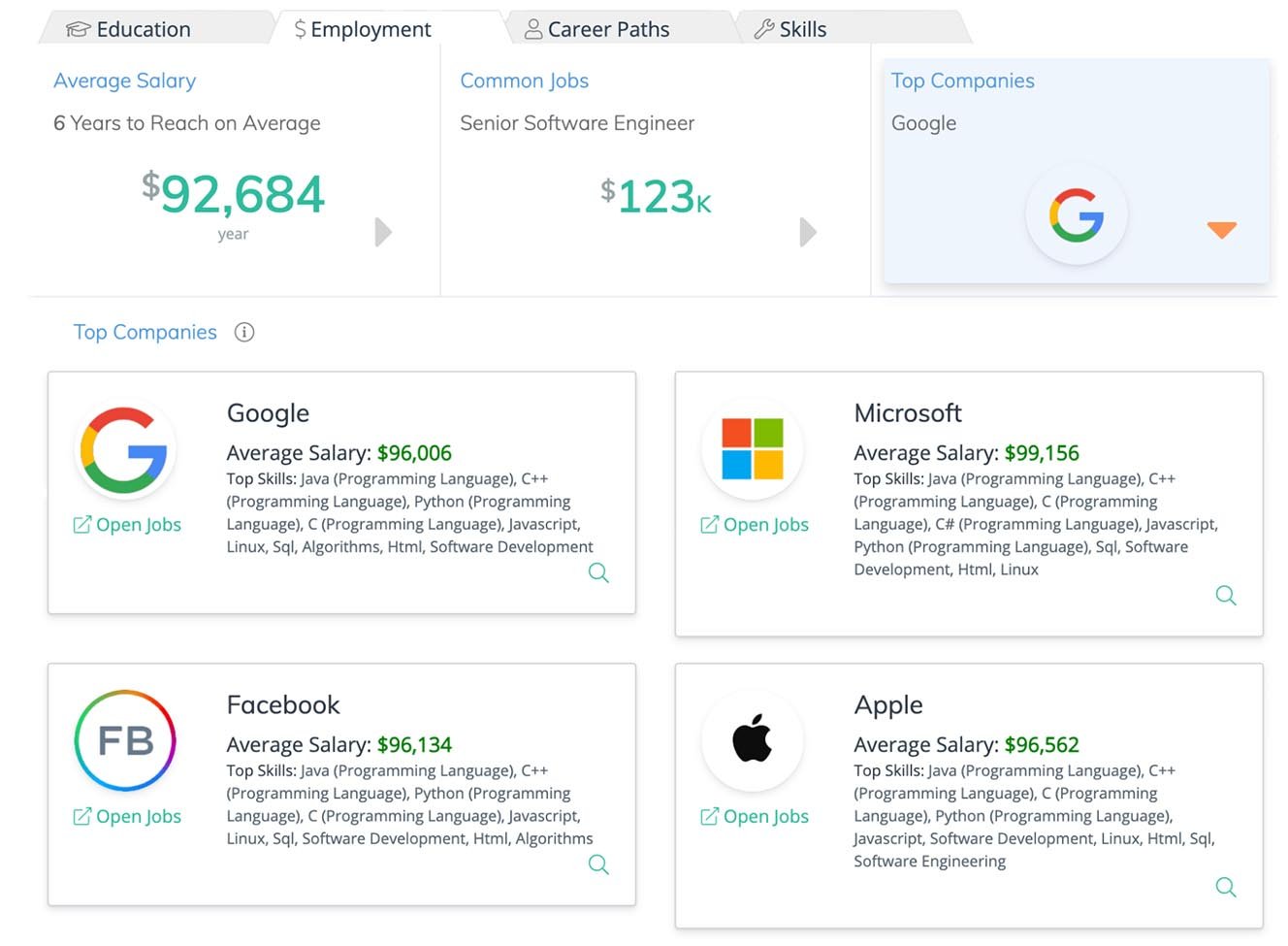
Task: Select the Microsoft logo icon
Action: click(x=753, y=448)
